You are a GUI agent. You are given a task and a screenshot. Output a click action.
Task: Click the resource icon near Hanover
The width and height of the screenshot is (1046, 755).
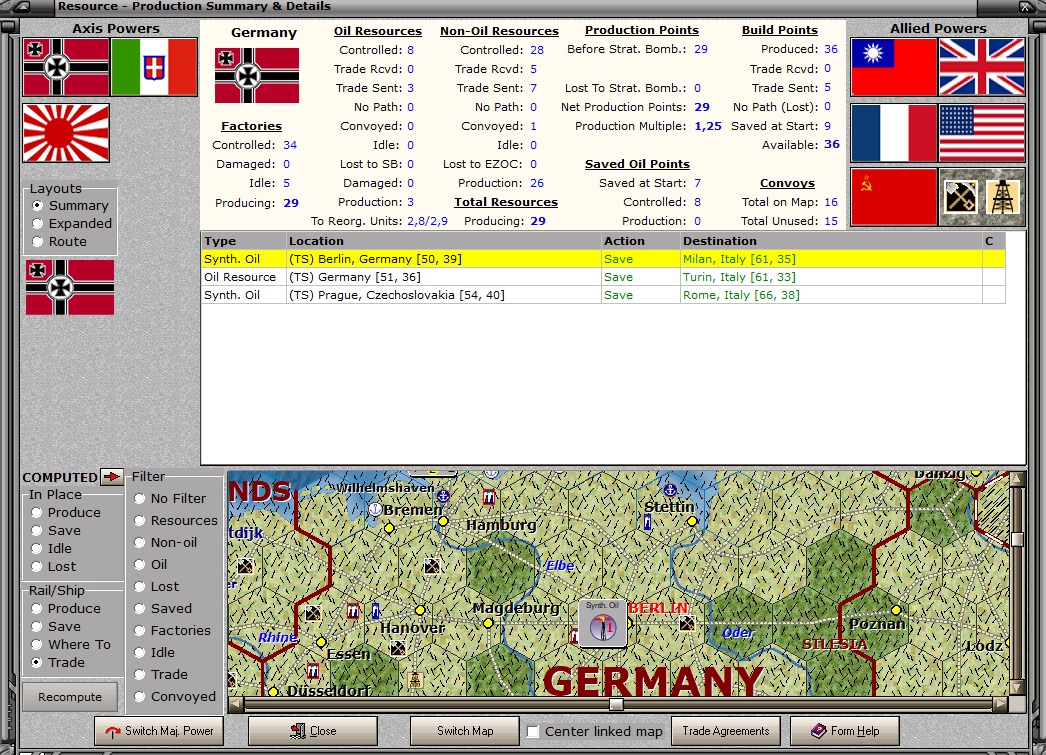click(398, 648)
